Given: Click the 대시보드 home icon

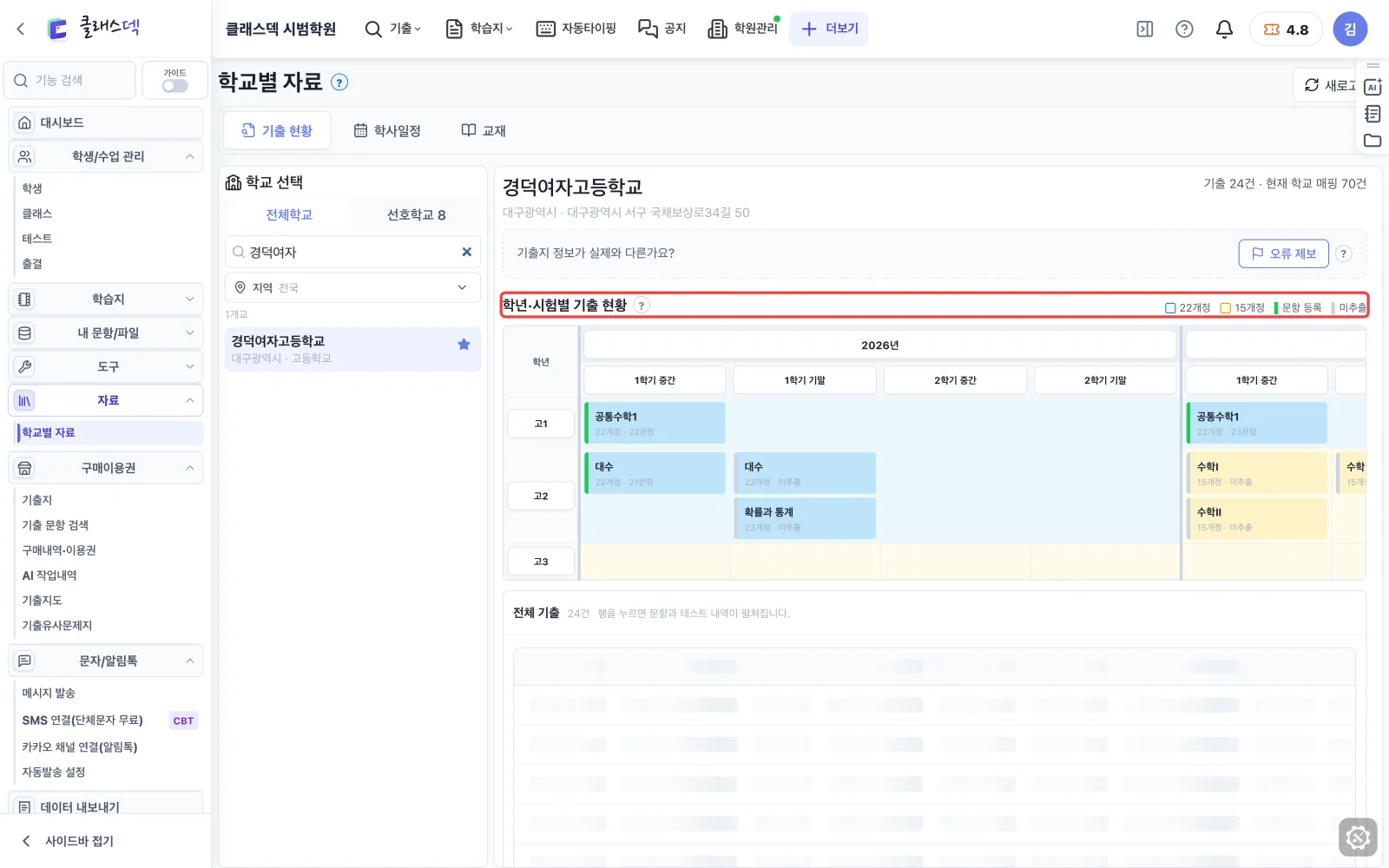Looking at the screenshot, I should 25,123.
